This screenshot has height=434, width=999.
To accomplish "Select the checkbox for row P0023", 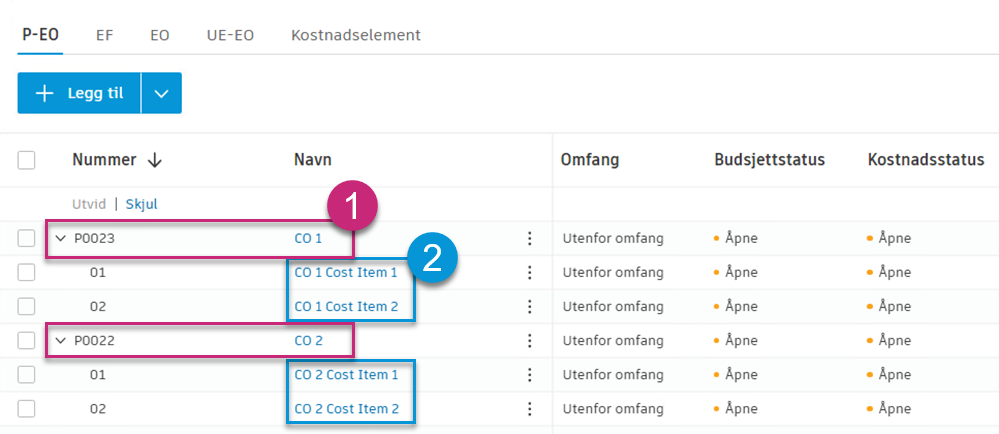I will [x=27, y=238].
